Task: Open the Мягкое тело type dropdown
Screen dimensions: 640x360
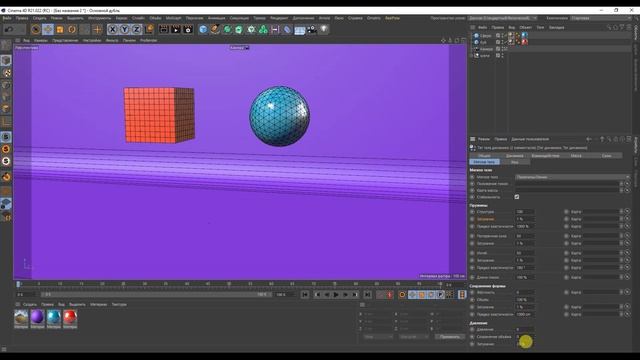Action: [x=572, y=177]
